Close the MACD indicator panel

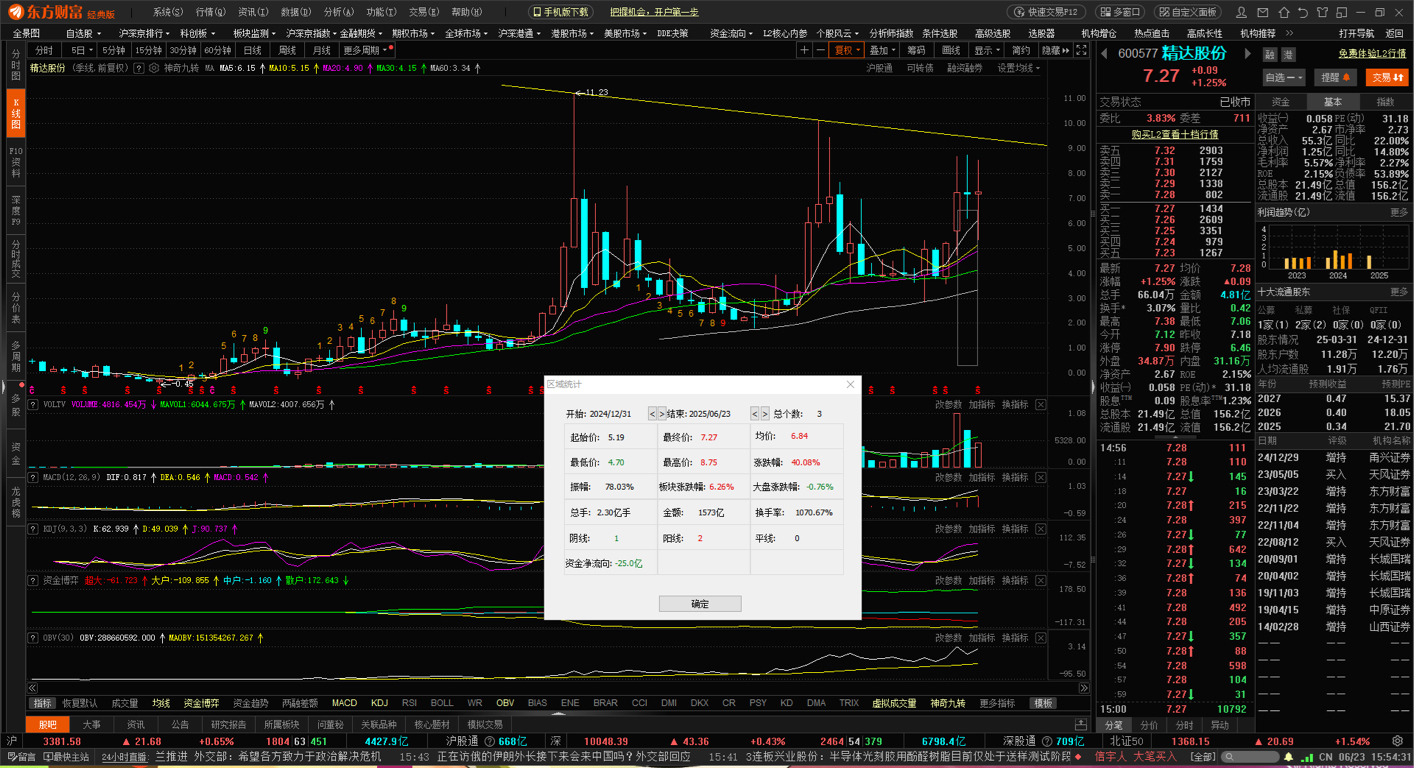coord(1041,478)
